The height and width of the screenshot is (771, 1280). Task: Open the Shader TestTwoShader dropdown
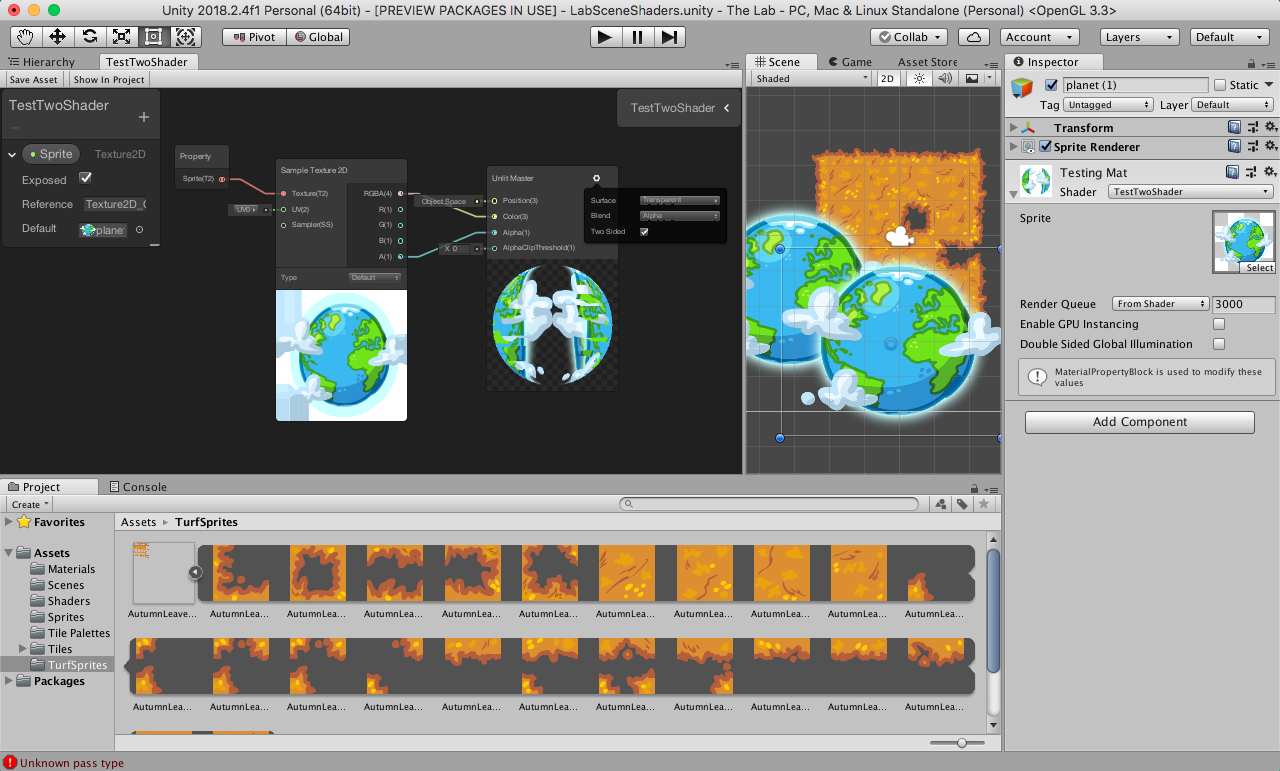click(1191, 191)
